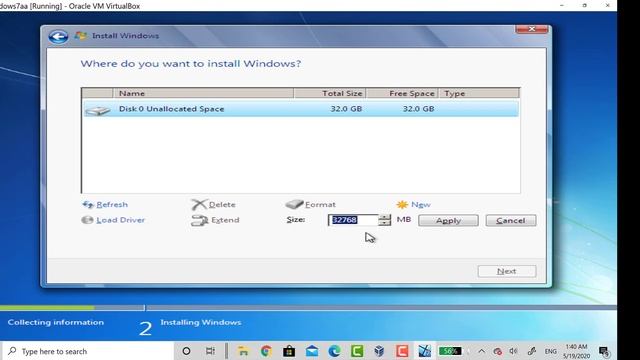Open Google Chrome from the taskbar

(x=266, y=351)
